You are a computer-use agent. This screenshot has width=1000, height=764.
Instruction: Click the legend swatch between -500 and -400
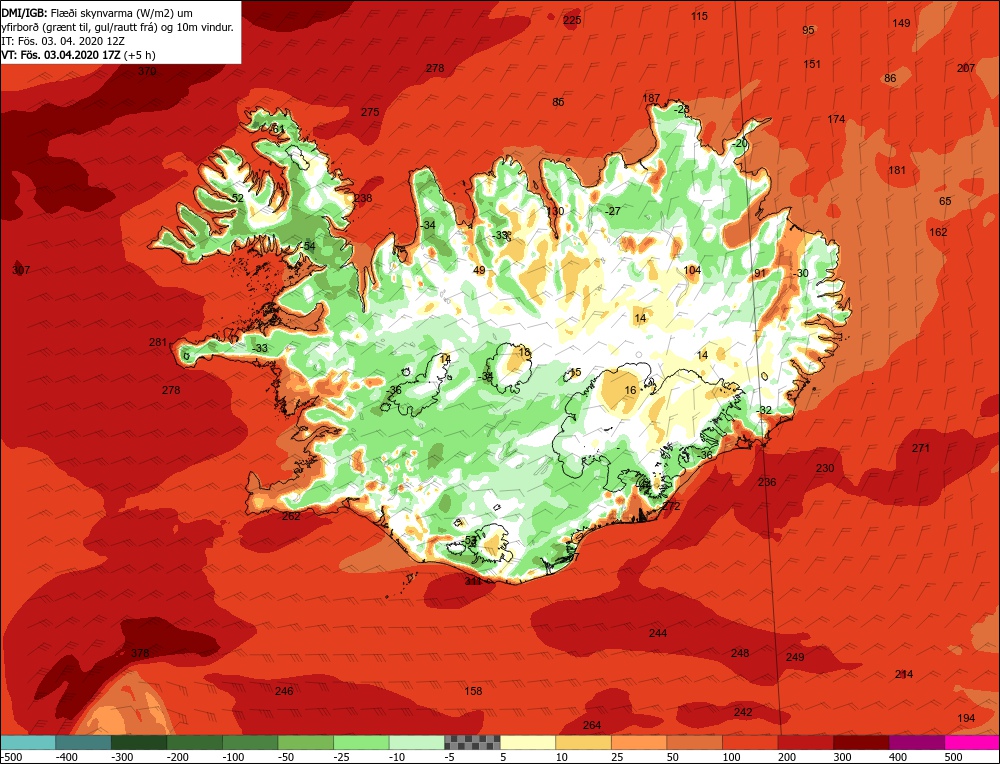click(28, 742)
